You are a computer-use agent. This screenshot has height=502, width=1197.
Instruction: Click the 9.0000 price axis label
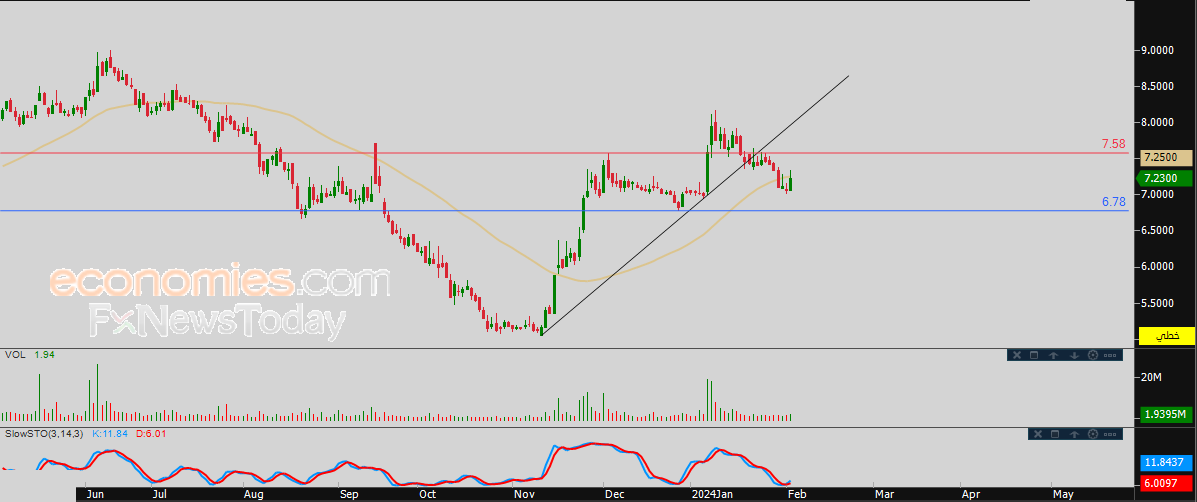(x=1157, y=50)
